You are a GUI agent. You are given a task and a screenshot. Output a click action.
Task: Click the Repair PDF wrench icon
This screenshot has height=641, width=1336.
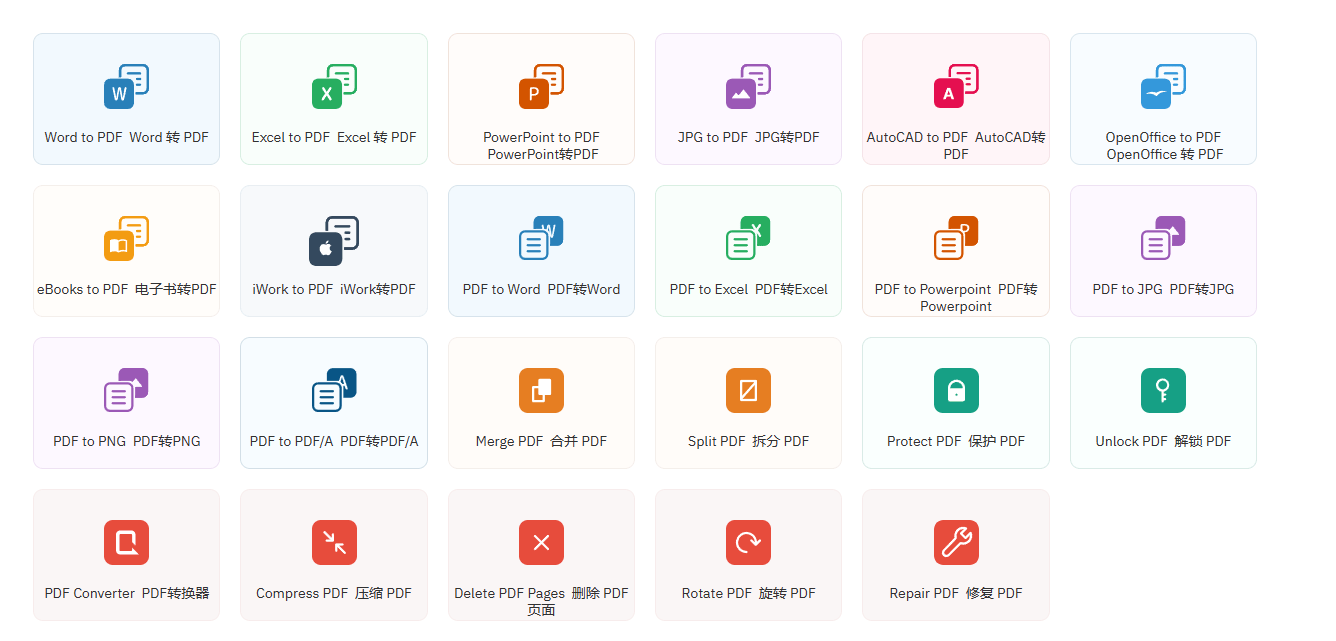point(956,543)
